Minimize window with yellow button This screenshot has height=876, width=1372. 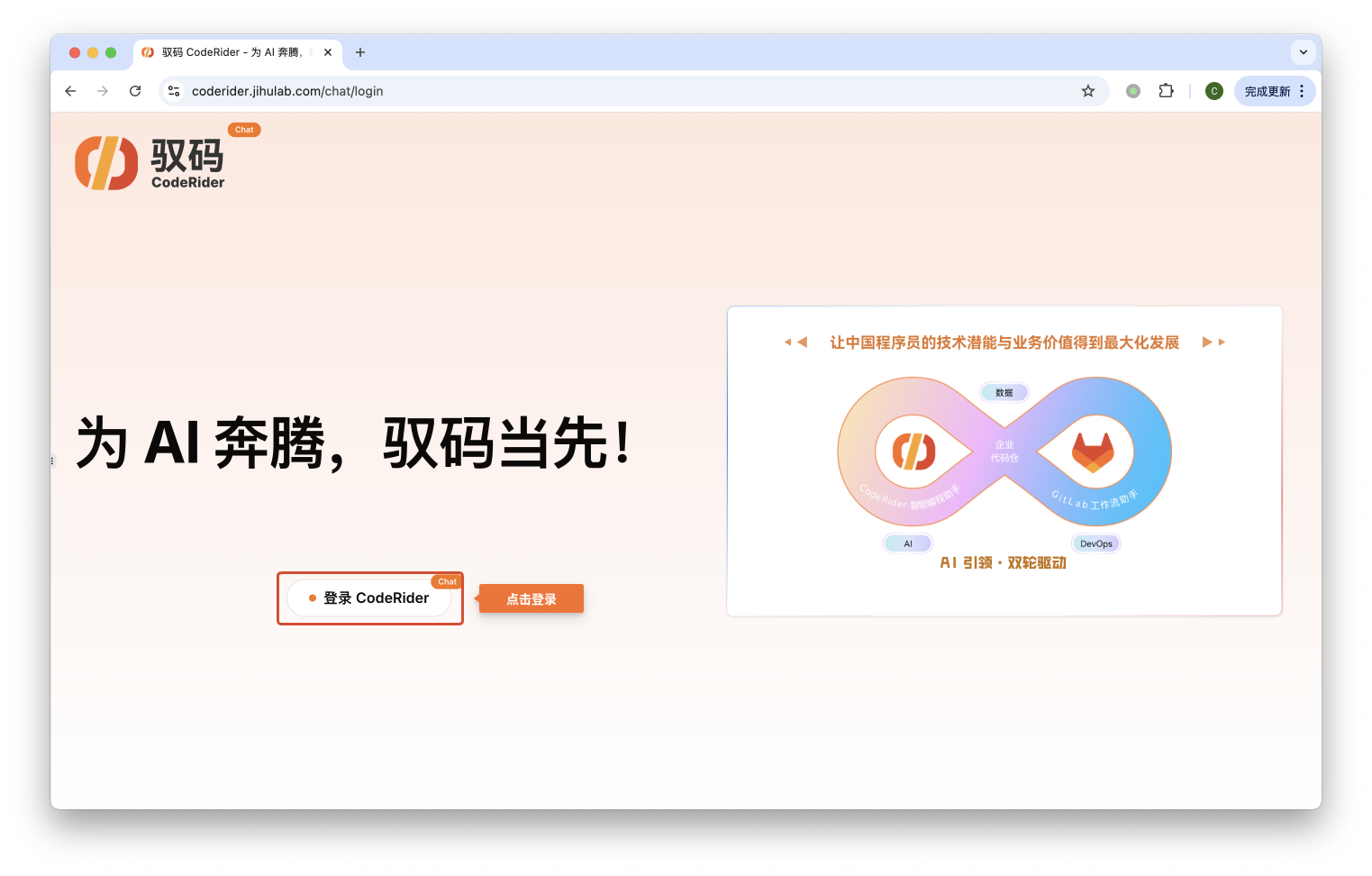(x=93, y=52)
